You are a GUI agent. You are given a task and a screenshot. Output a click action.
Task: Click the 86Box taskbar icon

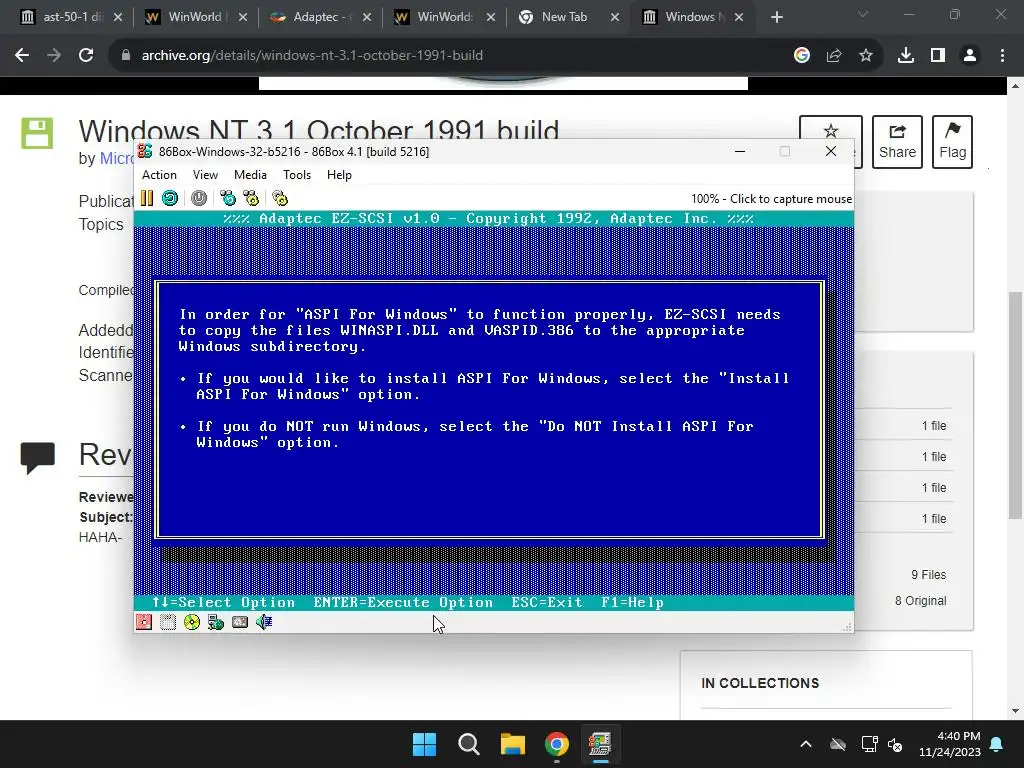coord(600,744)
